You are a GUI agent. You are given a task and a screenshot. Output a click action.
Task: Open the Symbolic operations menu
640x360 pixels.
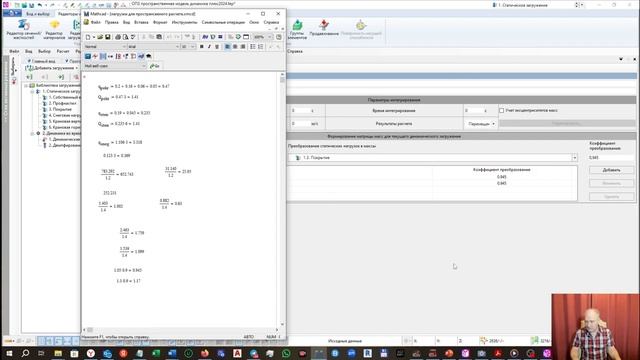223,22
